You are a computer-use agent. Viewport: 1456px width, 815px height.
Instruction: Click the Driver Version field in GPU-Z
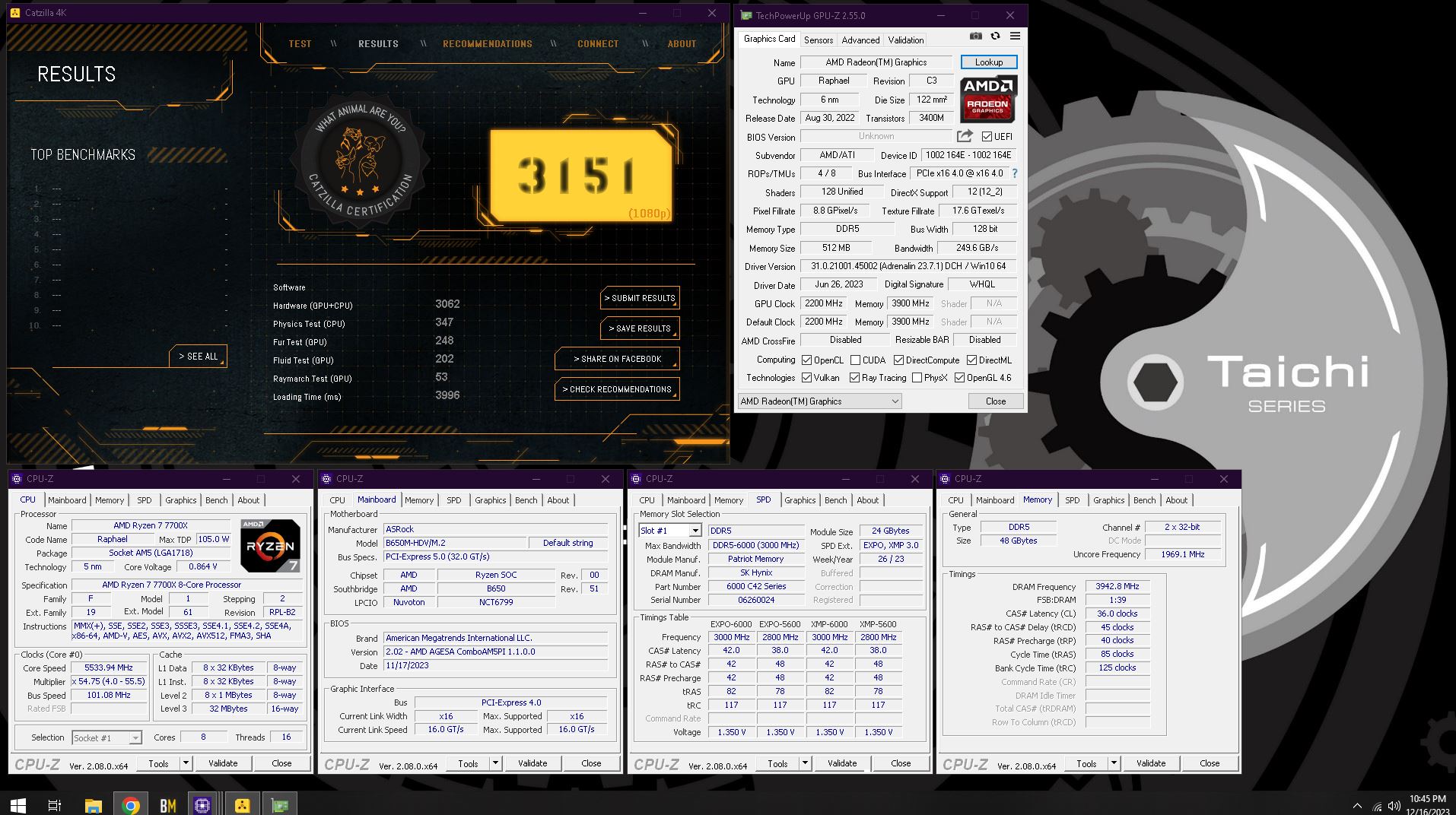click(908, 267)
